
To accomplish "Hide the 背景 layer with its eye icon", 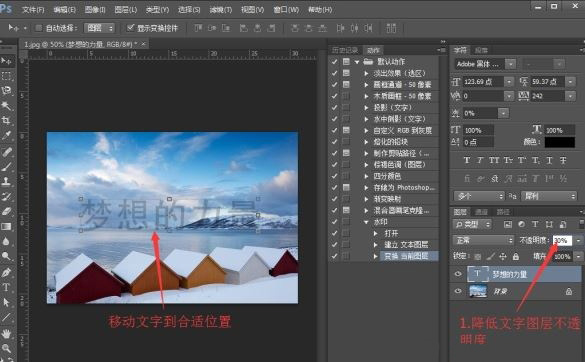I will (458, 291).
